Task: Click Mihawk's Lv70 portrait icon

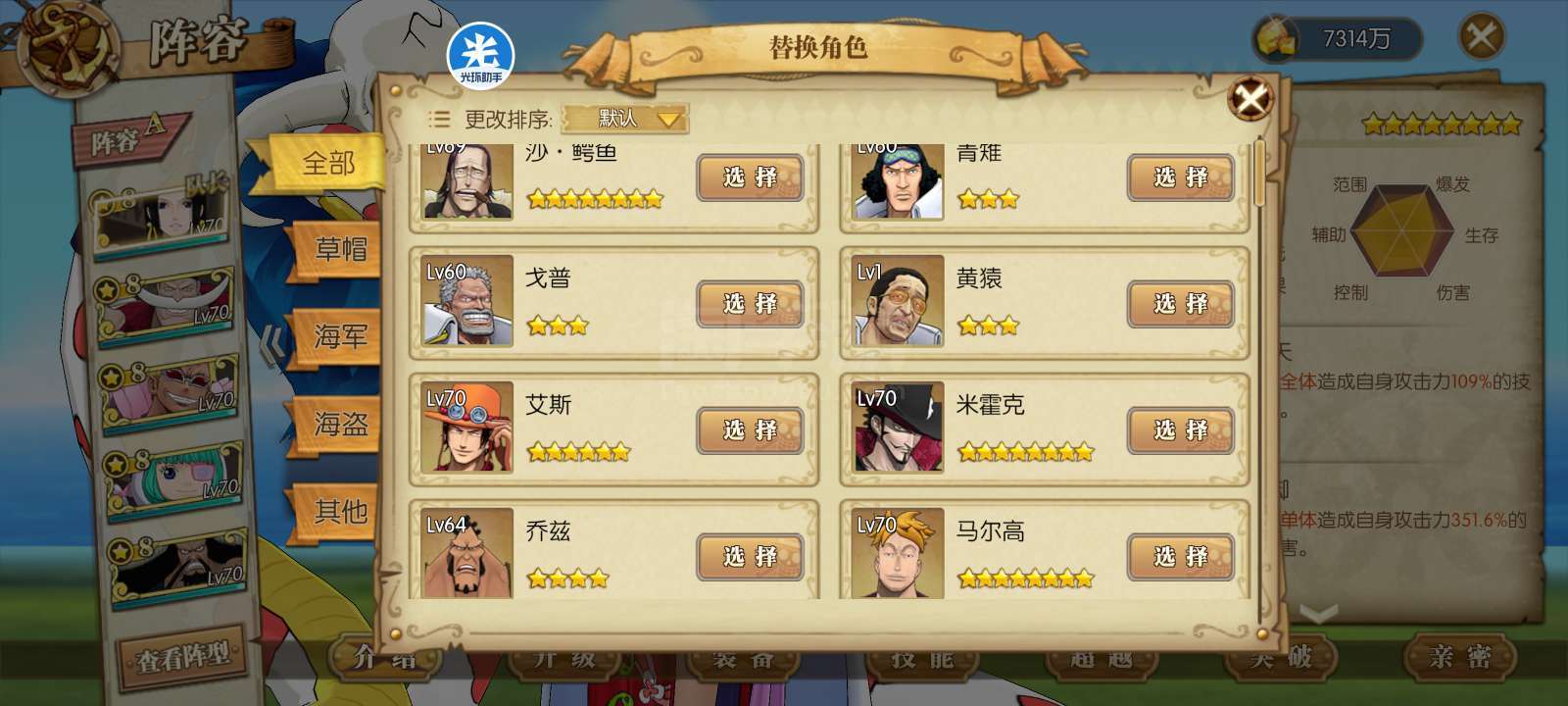Action: tap(898, 427)
